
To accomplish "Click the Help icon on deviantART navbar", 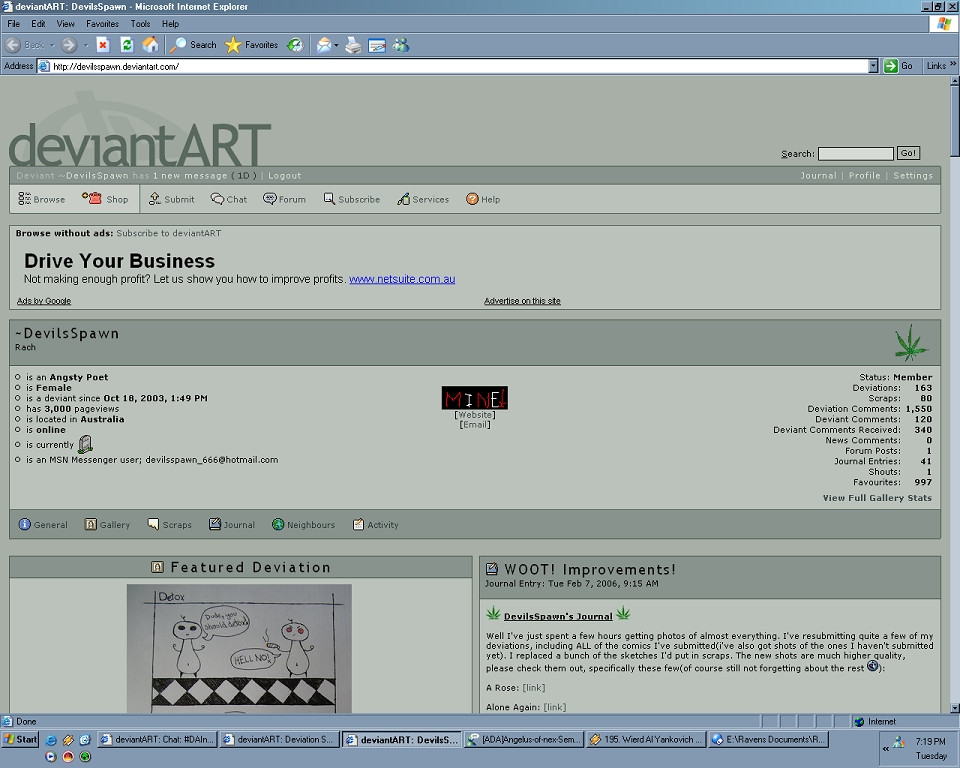I will [x=482, y=199].
